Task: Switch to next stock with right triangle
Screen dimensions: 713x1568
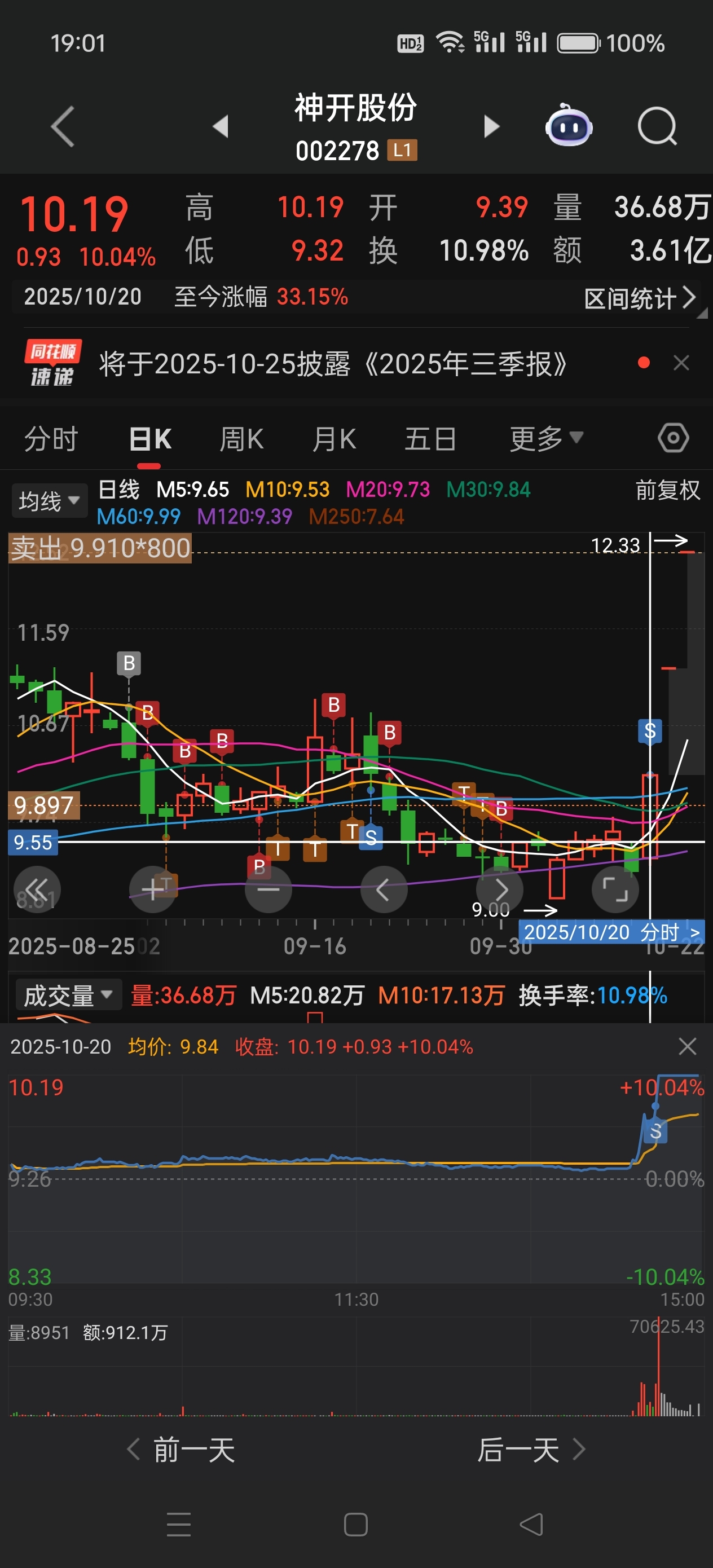Action: (x=491, y=126)
